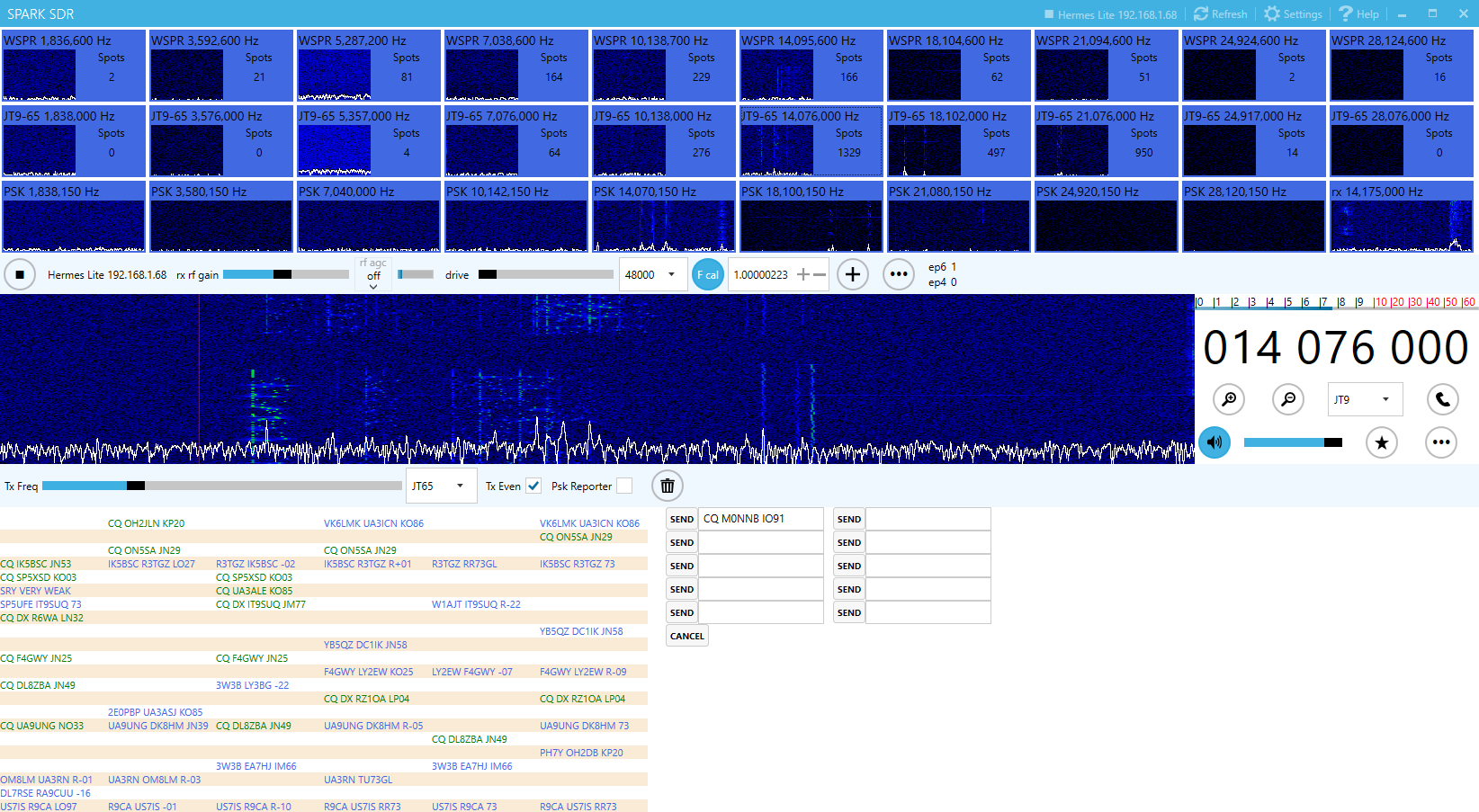This screenshot has height=812, width=1479.
Task: Click SEND next to CQ M0NNB IO91
Action: (682, 519)
